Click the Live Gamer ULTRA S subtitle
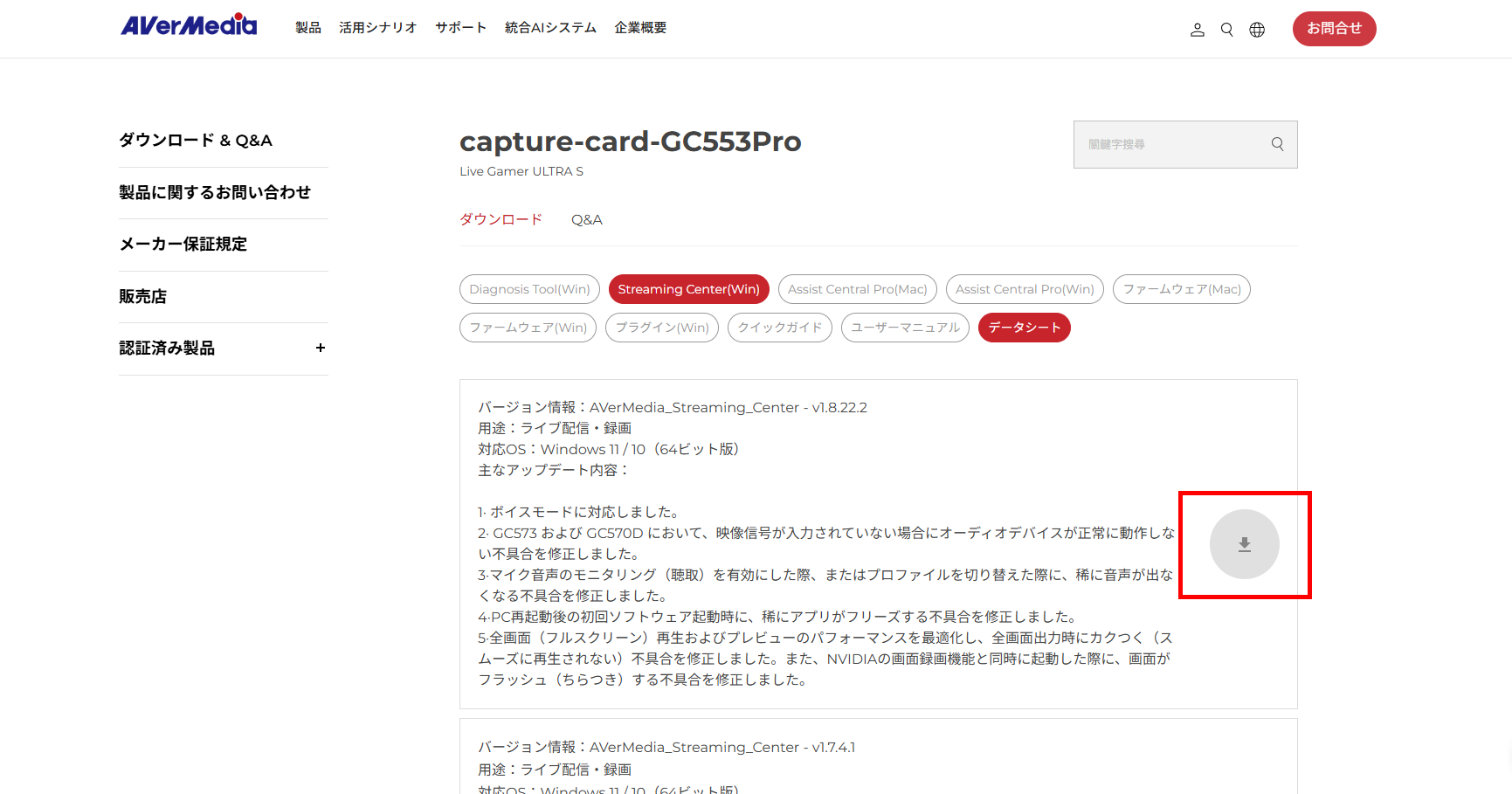The width and height of the screenshot is (1512, 794). tap(521, 171)
